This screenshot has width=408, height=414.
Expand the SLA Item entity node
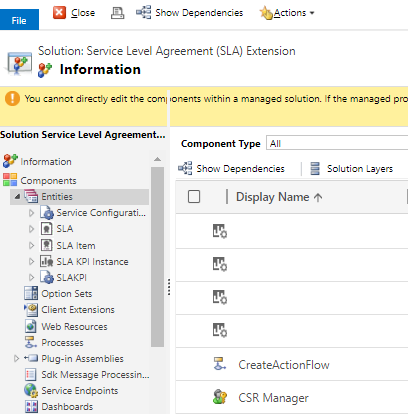[x=31, y=246]
